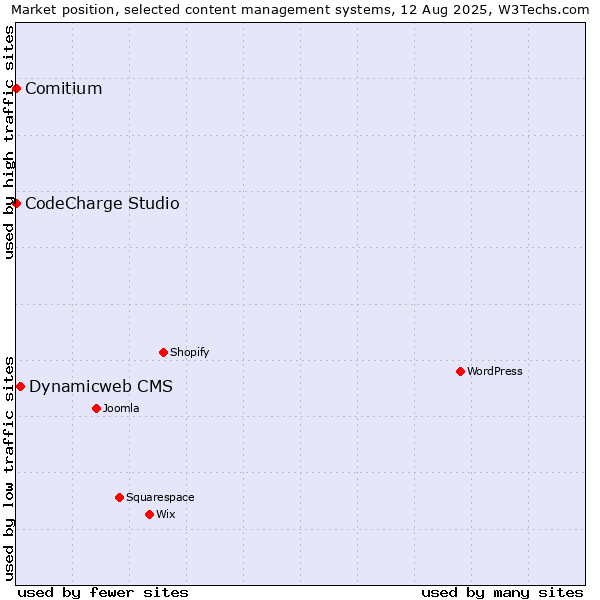
Task: Click the Squarespace data point
Action: [119, 497]
